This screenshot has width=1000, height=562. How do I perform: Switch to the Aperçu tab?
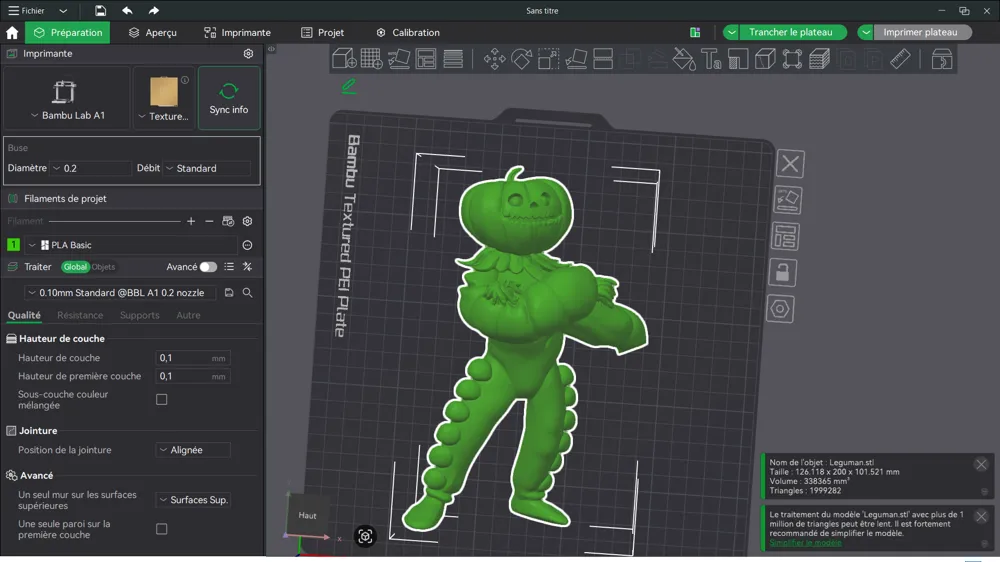pos(152,33)
